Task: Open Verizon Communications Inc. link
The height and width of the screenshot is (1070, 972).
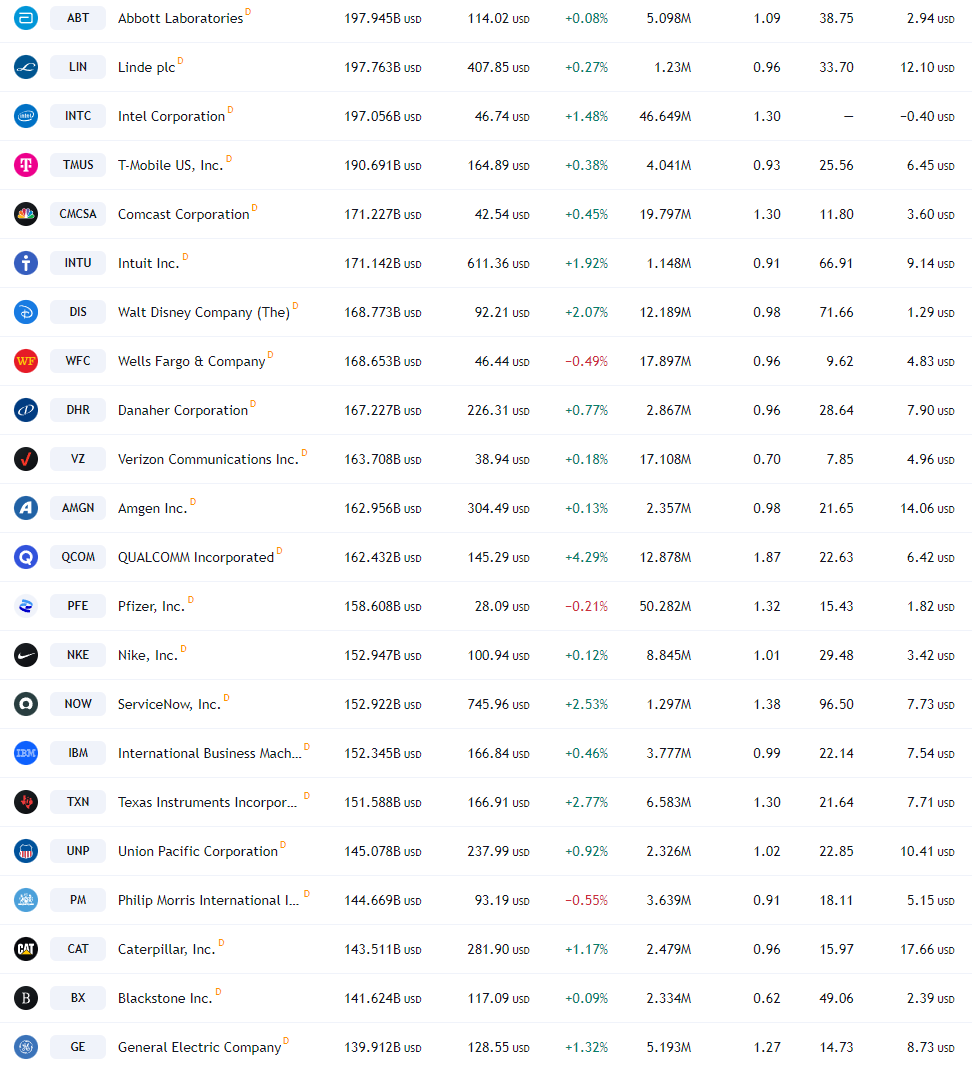Action: [x=208, y=459]
